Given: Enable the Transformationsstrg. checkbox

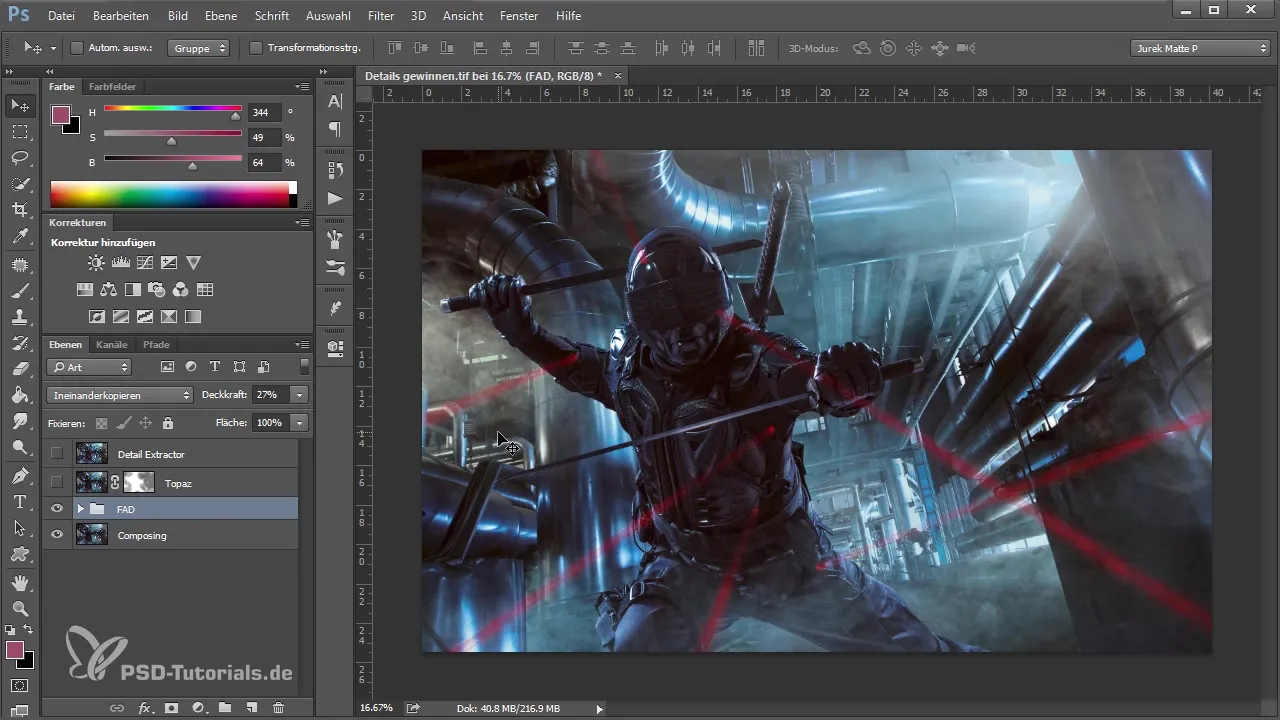Looking at the screenshot, I should click(256, 48).
